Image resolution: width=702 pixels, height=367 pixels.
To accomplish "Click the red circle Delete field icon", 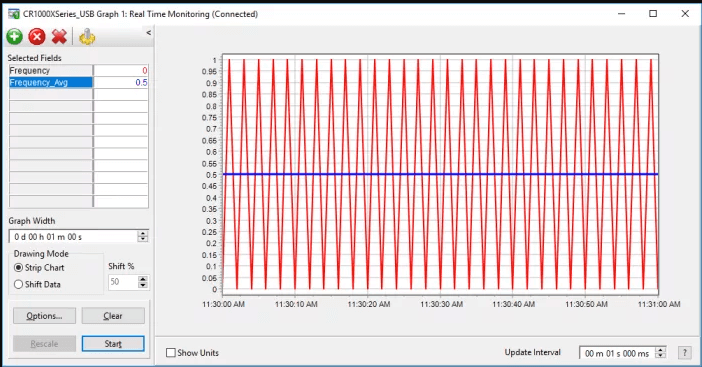I will pos(37,37).
